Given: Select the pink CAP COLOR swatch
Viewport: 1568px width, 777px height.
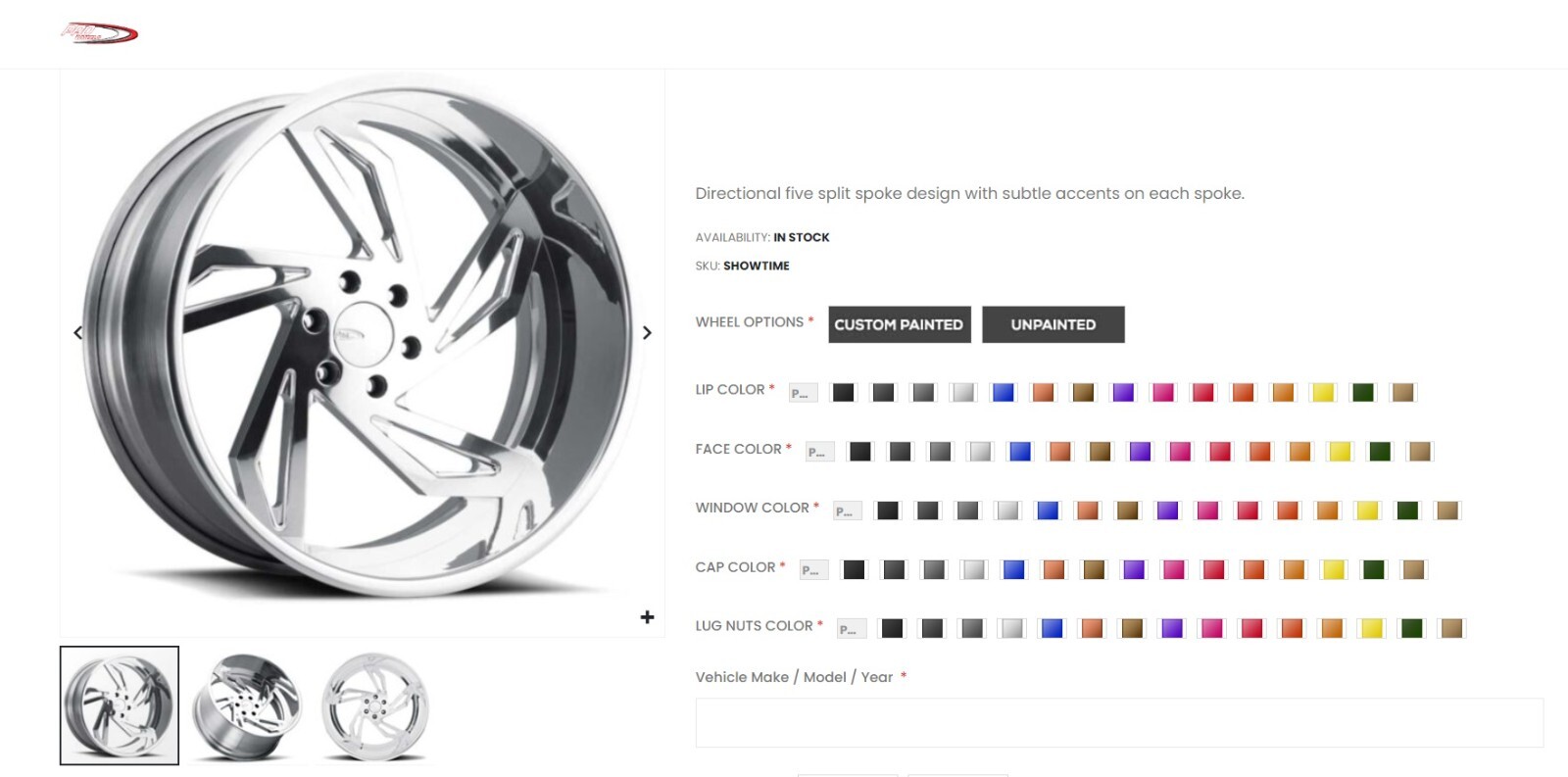Looking at the screenshot, I should coord(1173,568).
